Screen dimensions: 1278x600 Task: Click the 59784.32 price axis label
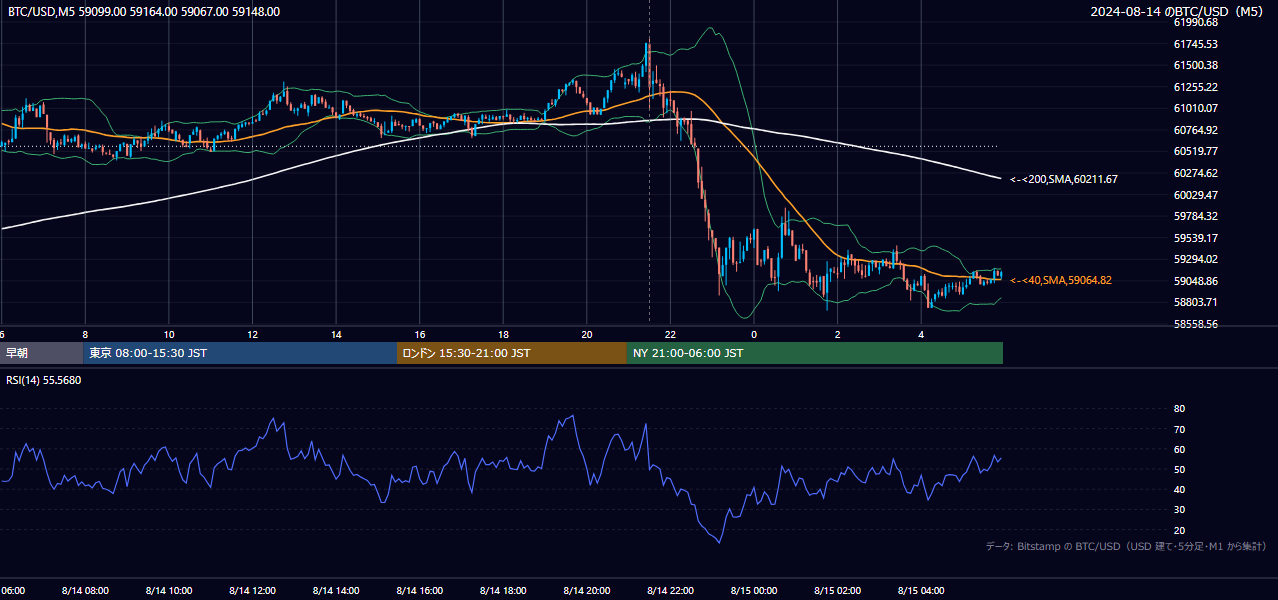click(1195, 216)
